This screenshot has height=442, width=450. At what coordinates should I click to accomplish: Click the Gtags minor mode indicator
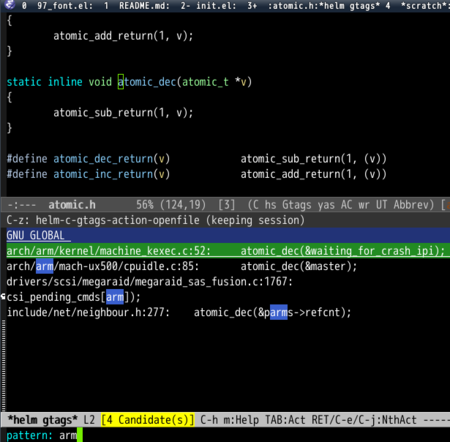point(297,205)
